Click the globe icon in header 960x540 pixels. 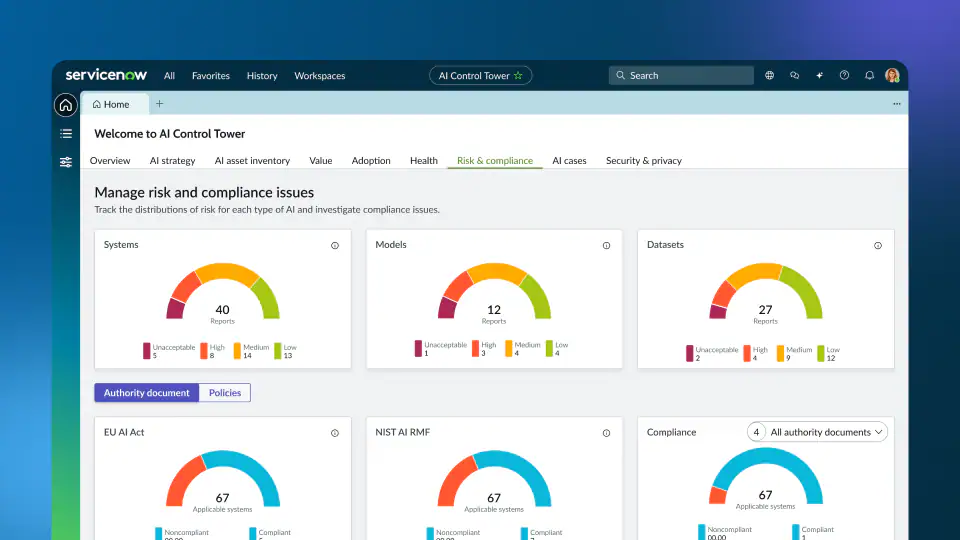769,76
